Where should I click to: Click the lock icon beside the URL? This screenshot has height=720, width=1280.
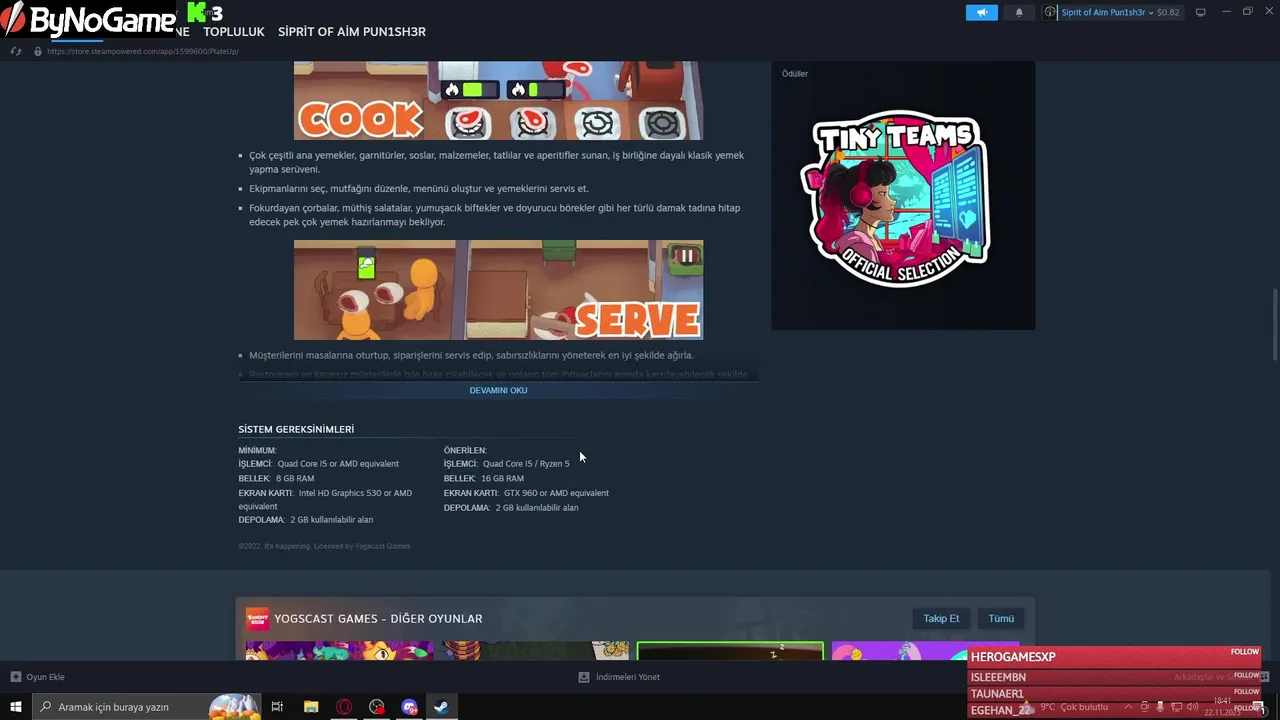(x=37, y=51)
